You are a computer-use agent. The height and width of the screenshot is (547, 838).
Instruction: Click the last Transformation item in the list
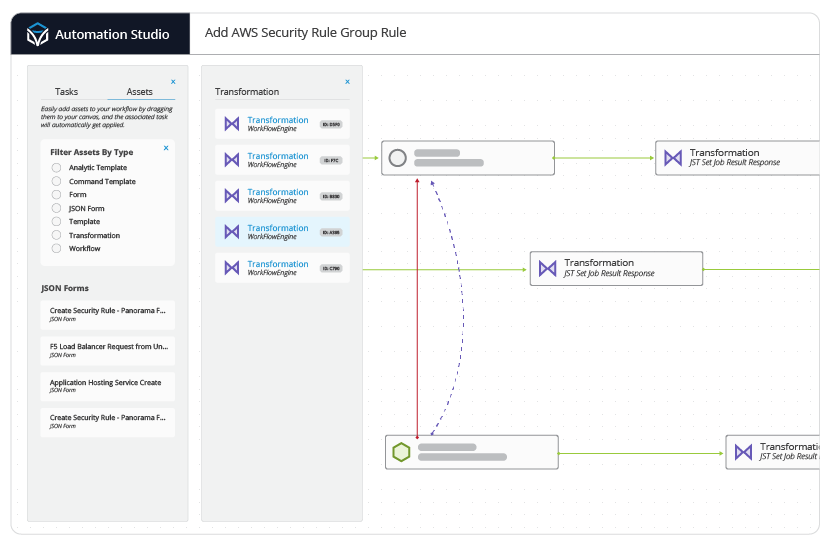282,268
